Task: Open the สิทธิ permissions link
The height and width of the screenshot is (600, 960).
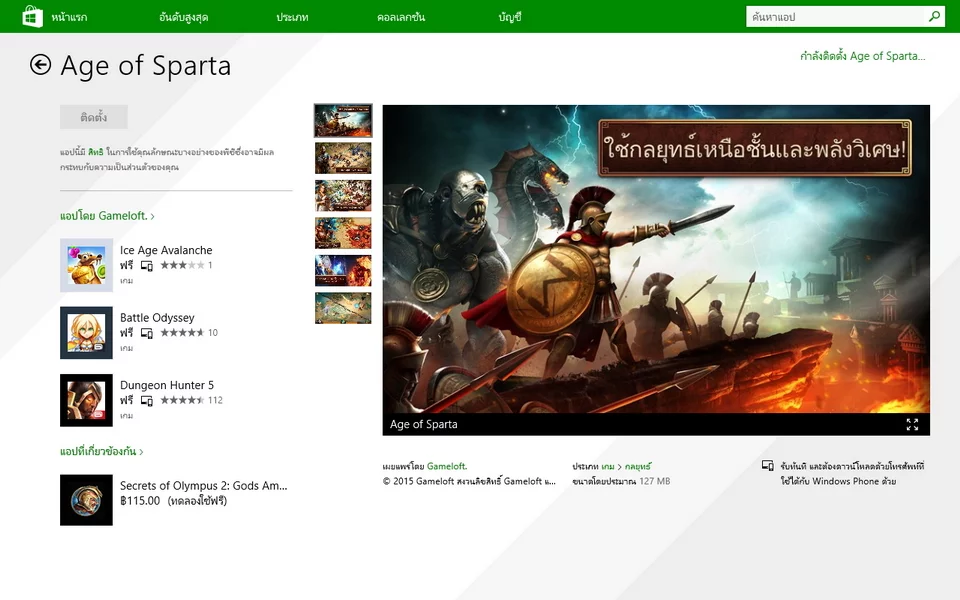Action: [96, 152]
